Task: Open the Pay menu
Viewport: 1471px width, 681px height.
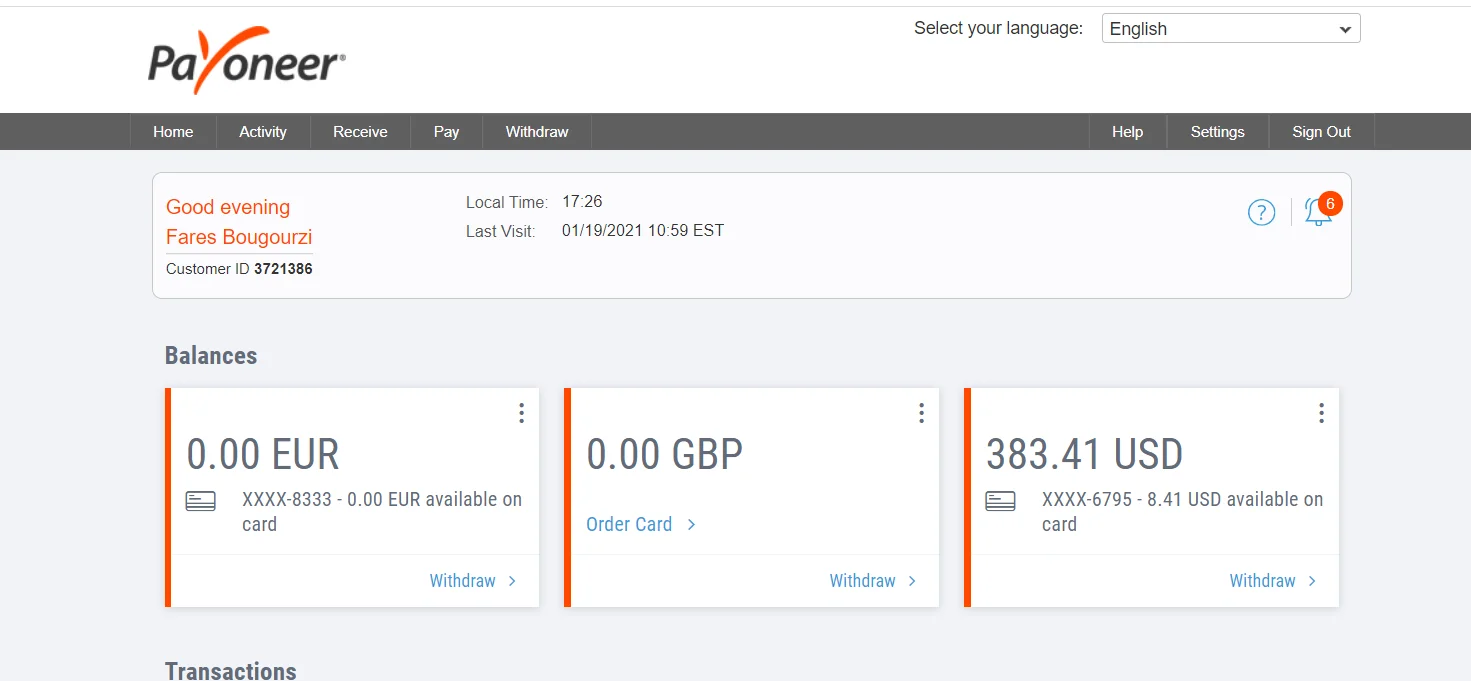Action: pos(446,132)
